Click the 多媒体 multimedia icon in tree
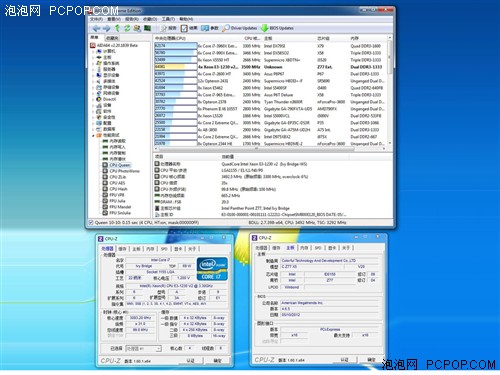The image size is (500, 375). click(99, 81)
